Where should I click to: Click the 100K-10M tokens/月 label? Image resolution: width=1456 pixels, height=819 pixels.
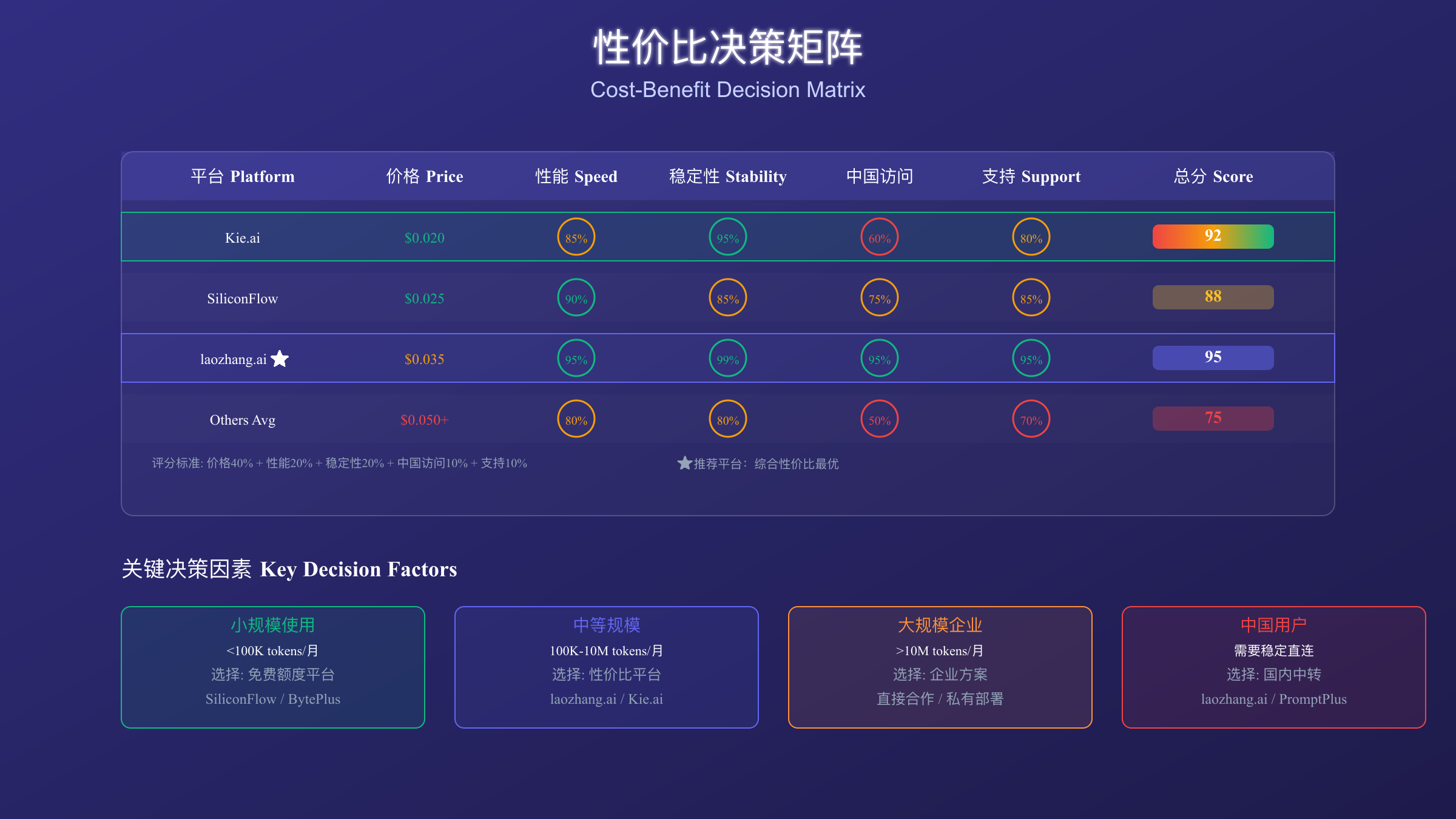click(607, 651)
